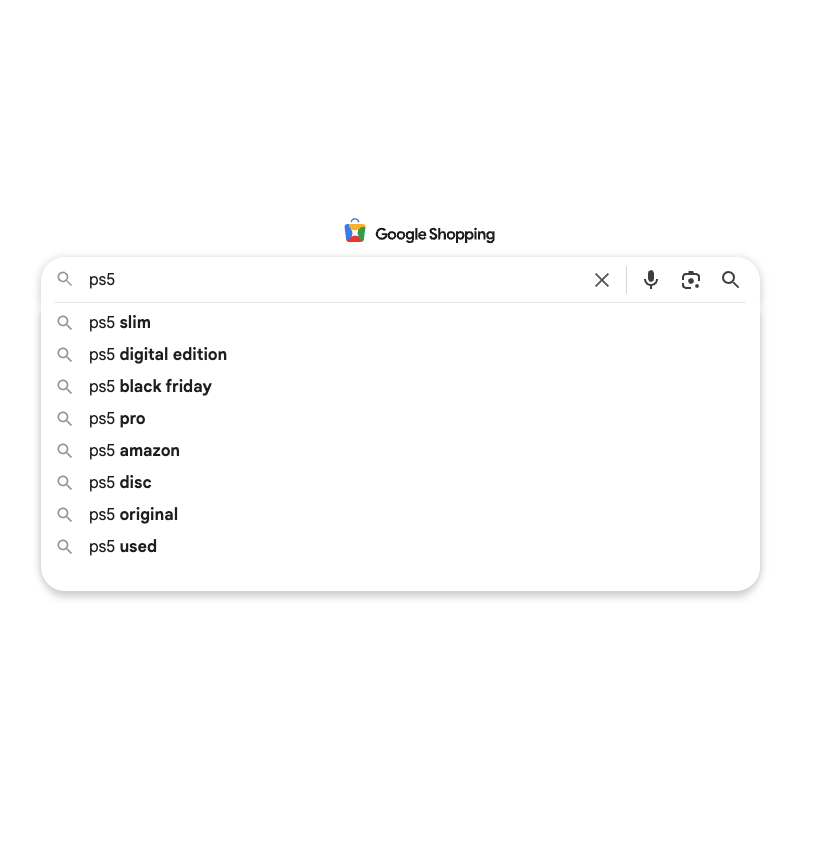The image size is (834, 863).
Task: Click the magnifier icon beside ps5 amazon
Action: point(65,450)
